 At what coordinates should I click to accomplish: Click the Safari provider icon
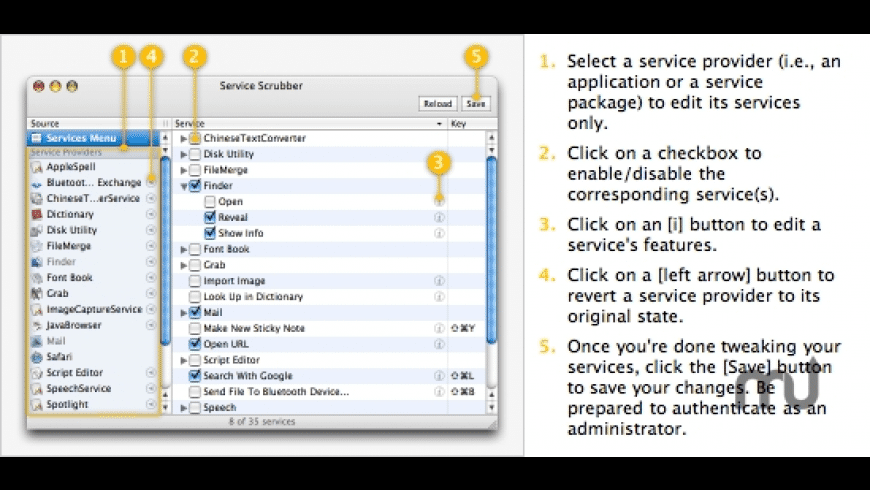(x=37, y=357)
